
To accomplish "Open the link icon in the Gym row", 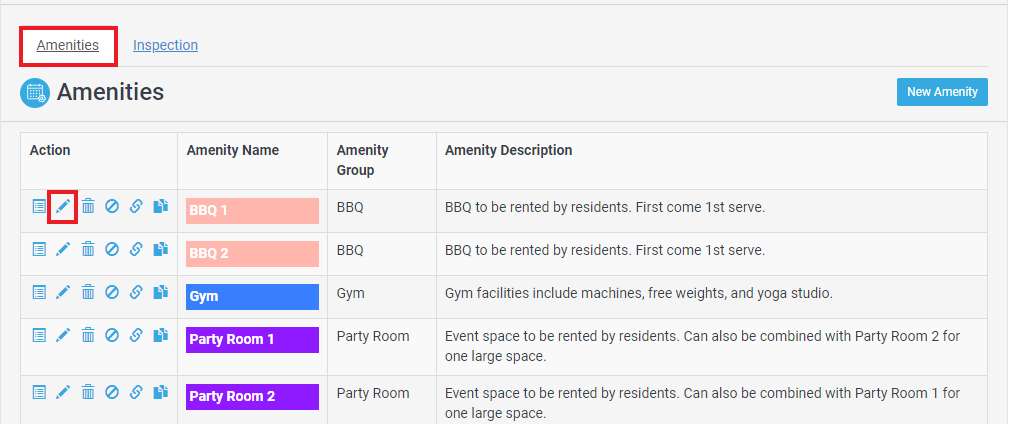I will (136, 293).
